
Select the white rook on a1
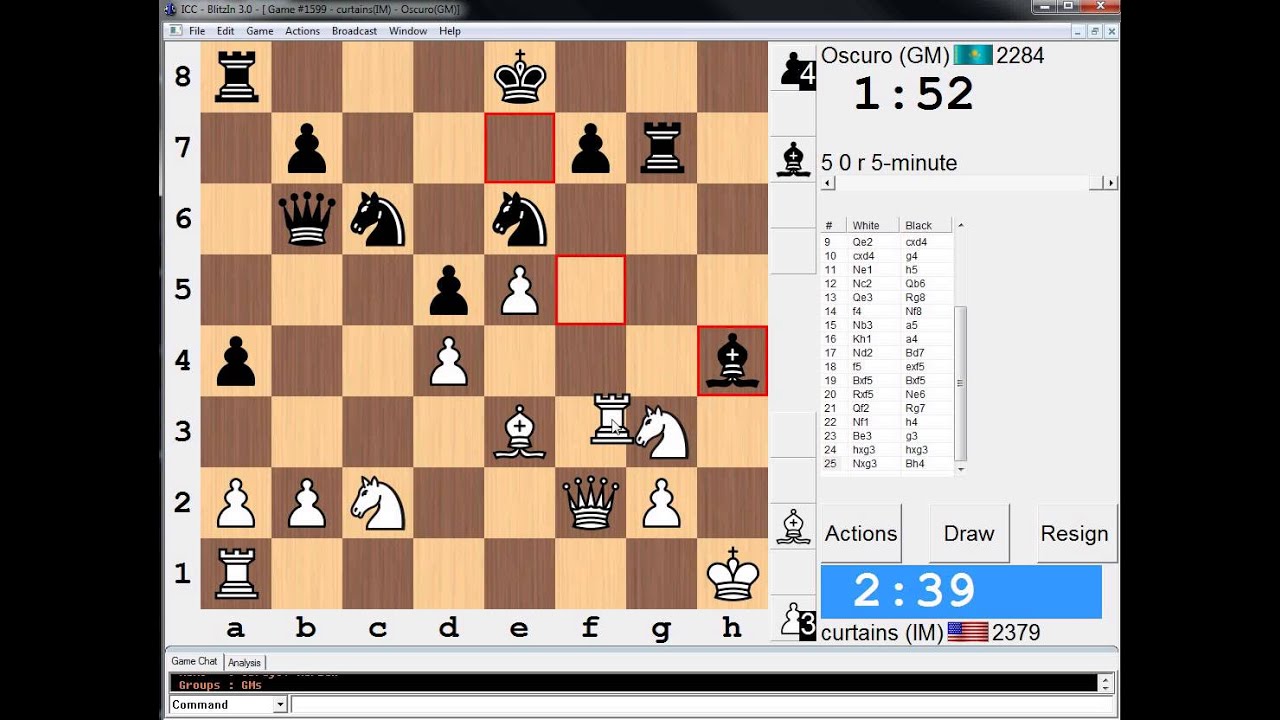(236, 574)
